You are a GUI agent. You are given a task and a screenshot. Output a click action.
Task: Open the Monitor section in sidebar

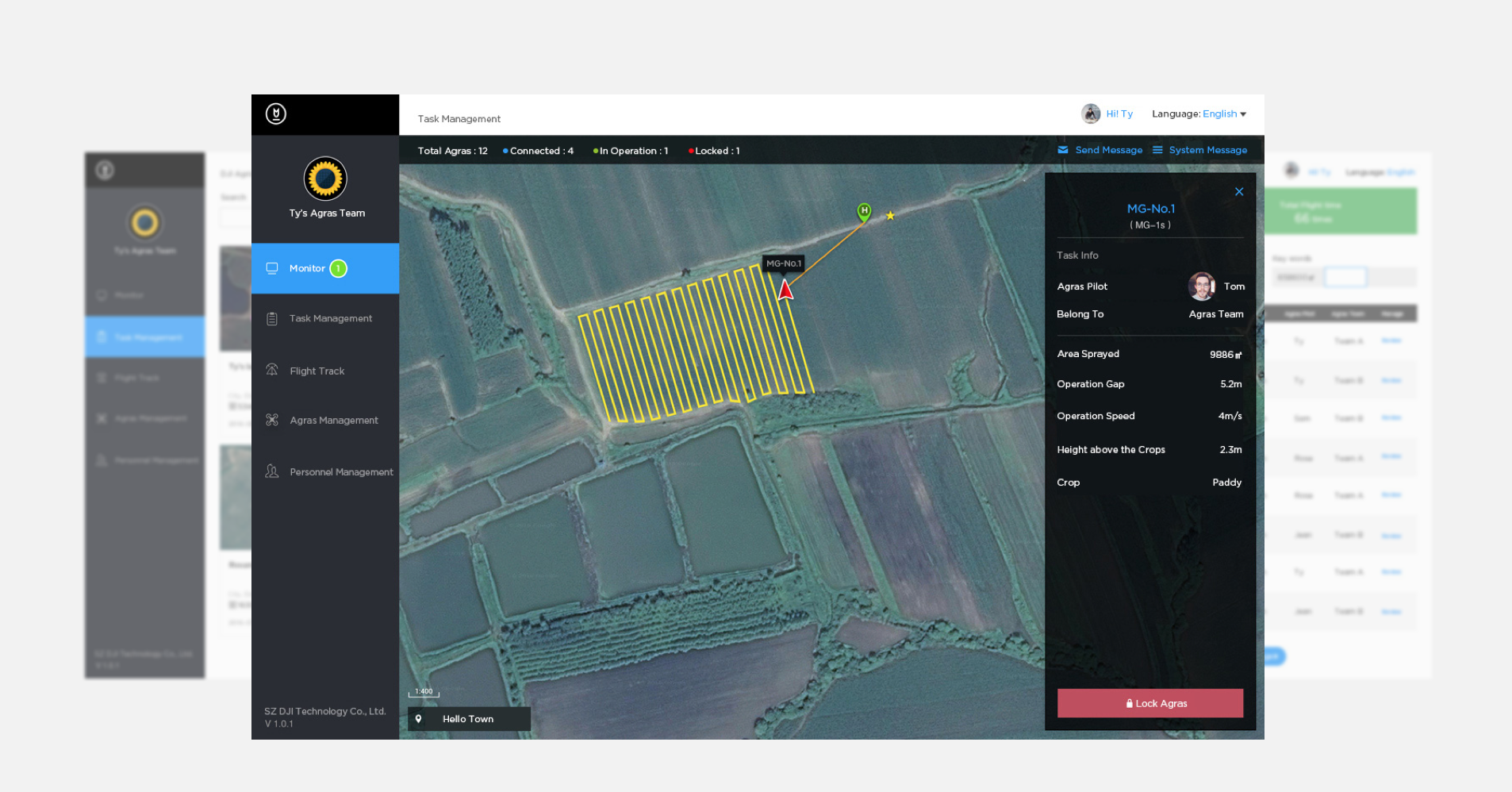(x=307, y=268)
